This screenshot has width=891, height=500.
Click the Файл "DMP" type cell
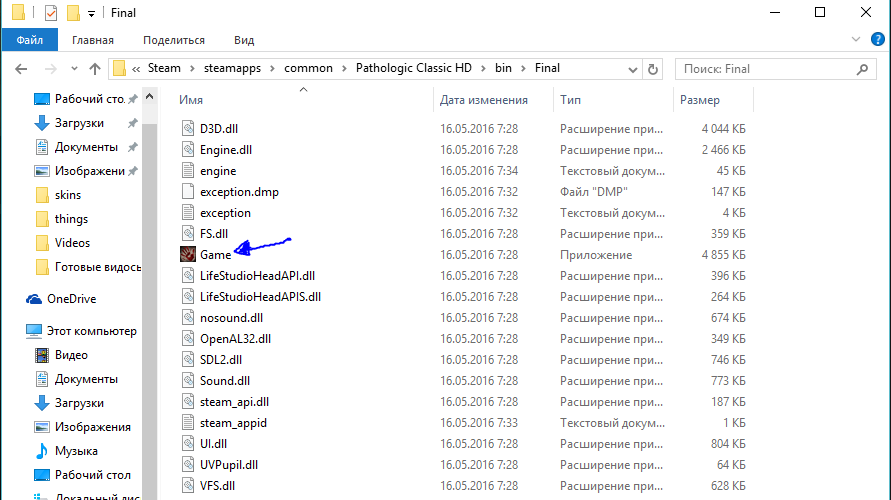tap(593, 191)
